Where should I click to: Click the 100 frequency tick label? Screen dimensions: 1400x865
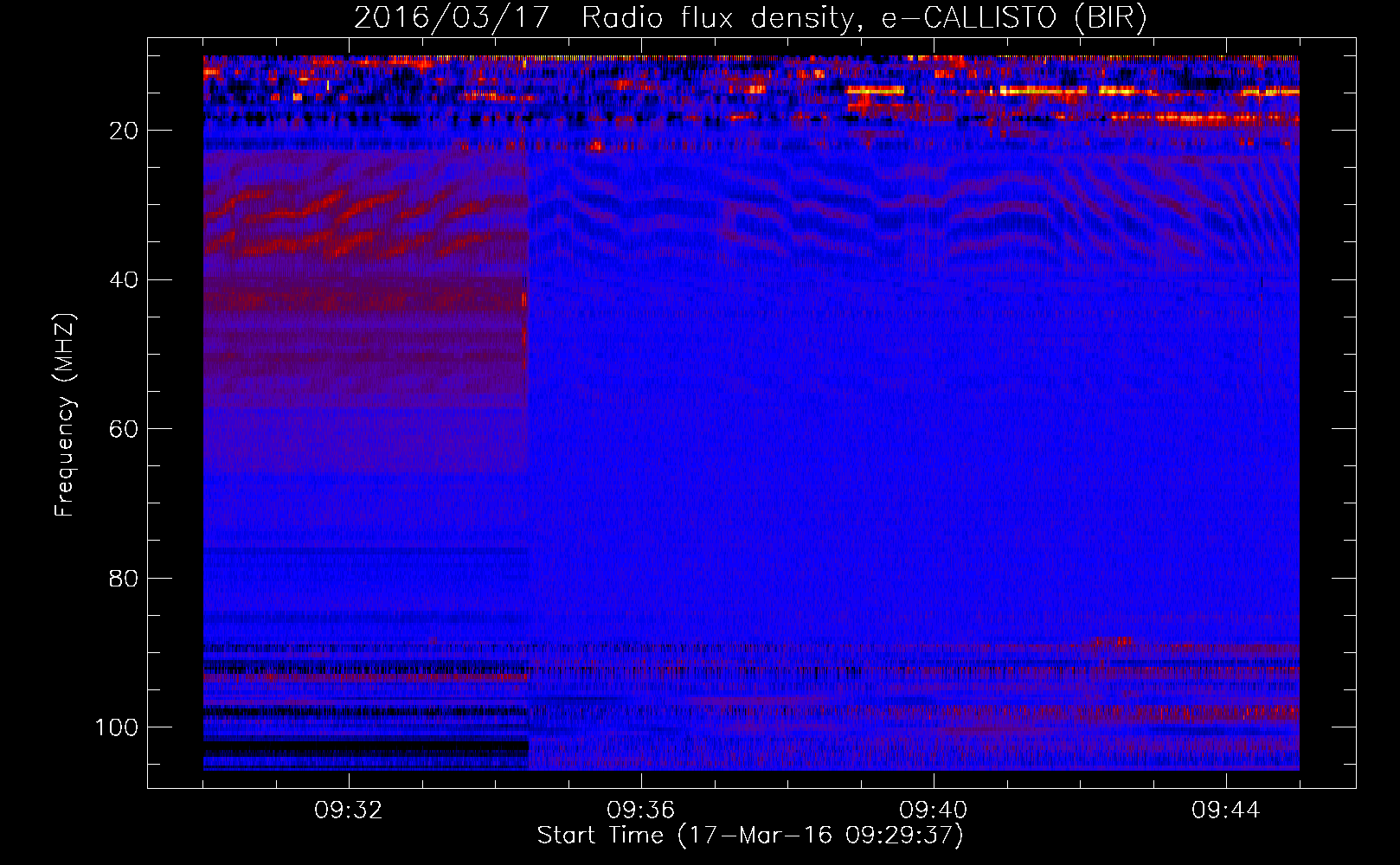(117, 727)
